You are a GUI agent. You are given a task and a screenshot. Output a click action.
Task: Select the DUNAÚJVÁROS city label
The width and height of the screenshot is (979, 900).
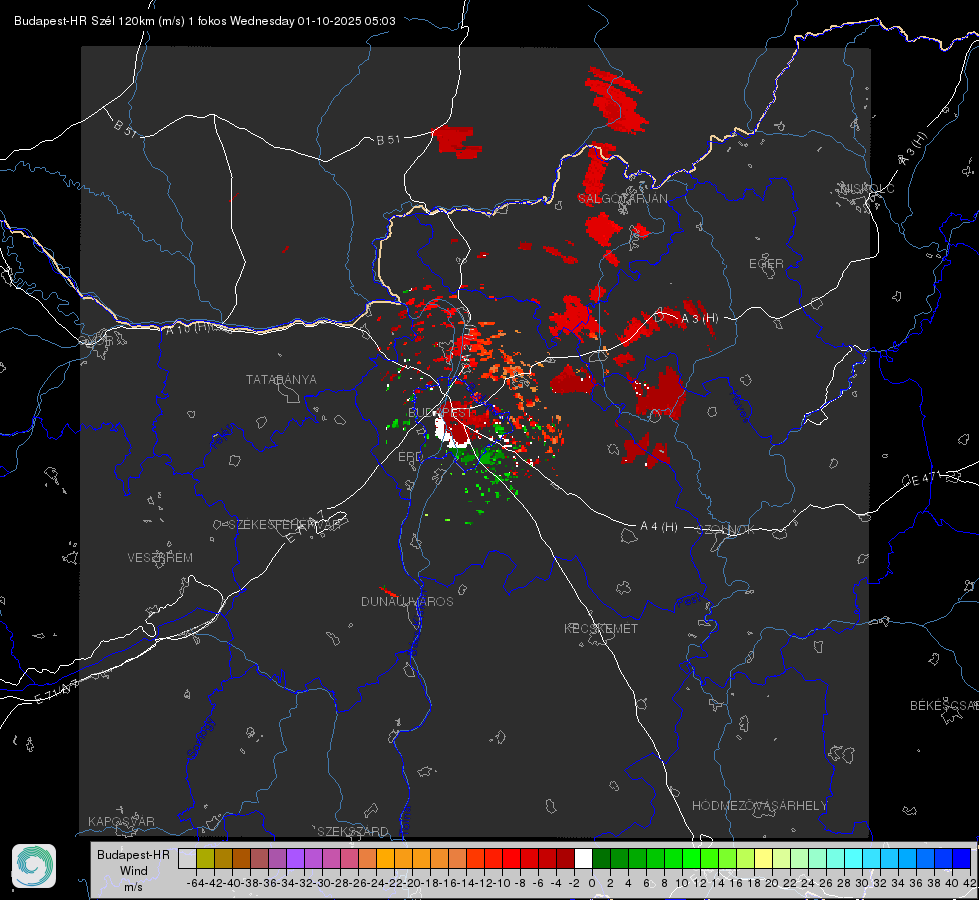pos(407,601)
